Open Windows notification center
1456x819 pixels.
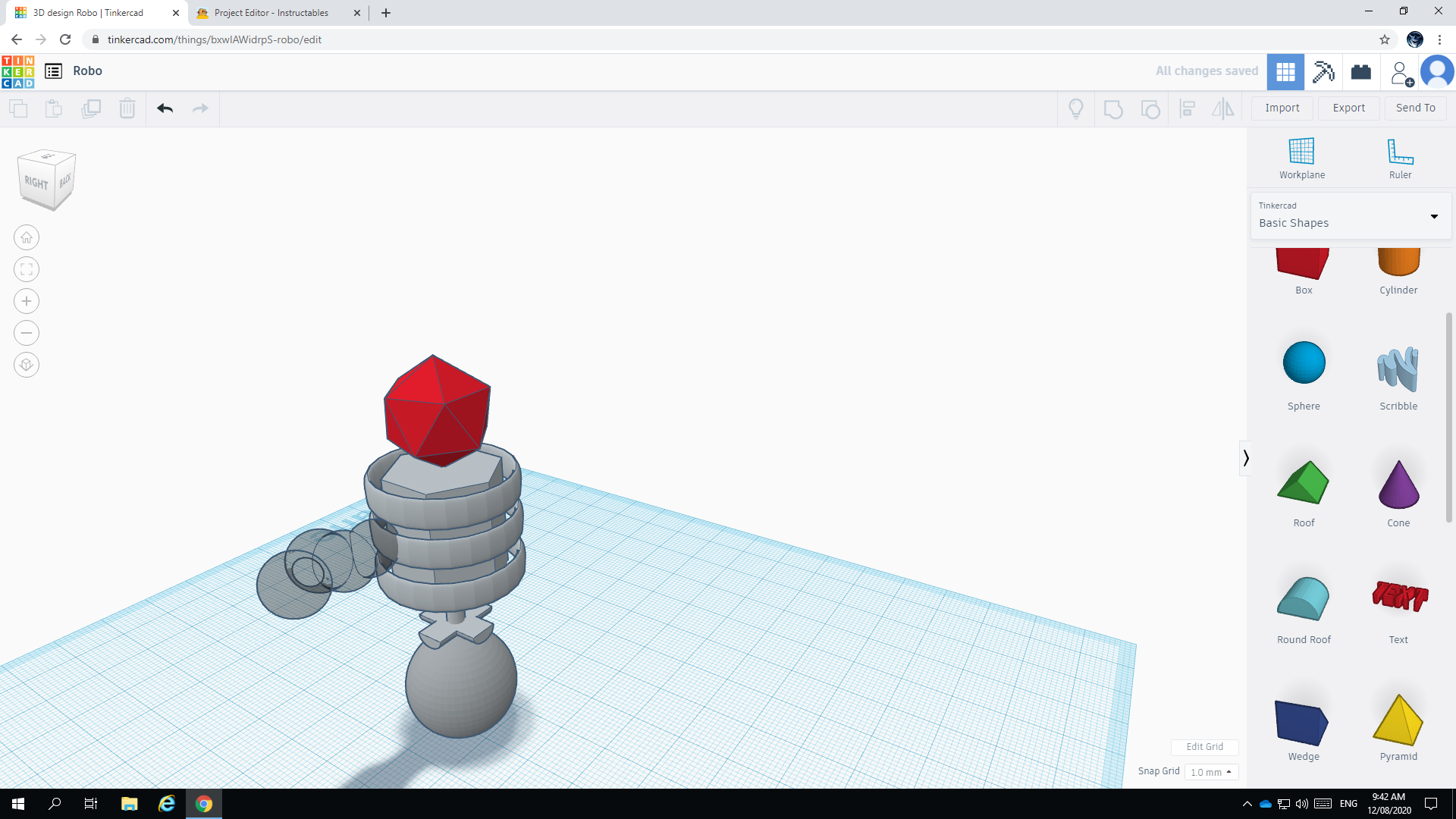(x=1431, y=804)
